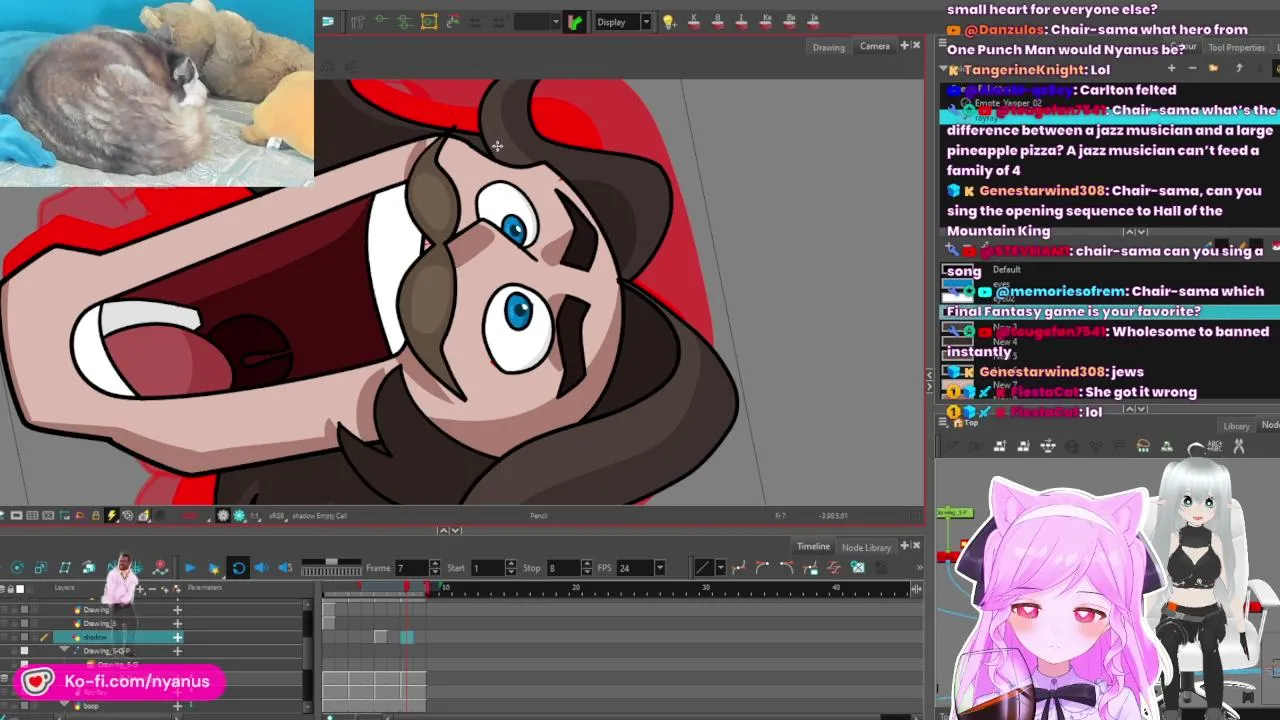Switch to the Drawing view tab

pyautogui.click(x=828, y=47)
